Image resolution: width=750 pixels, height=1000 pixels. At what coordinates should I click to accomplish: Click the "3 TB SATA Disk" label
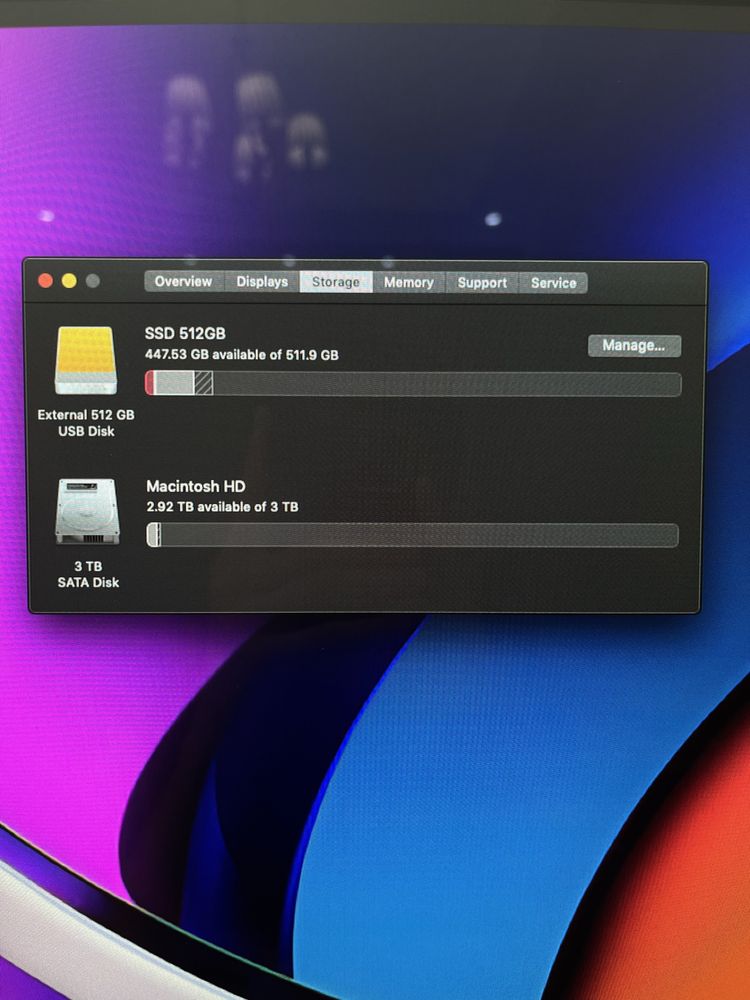[x=88, y=575]
